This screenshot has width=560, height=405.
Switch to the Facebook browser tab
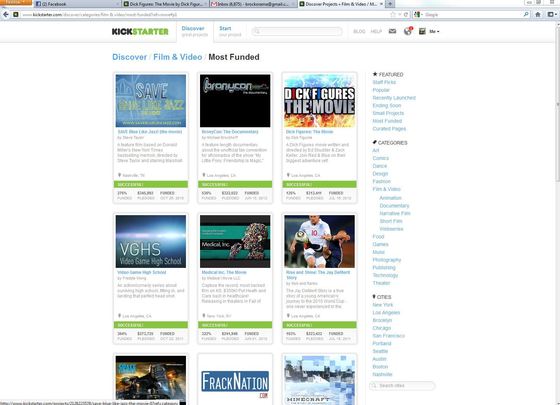pos(77,4)
